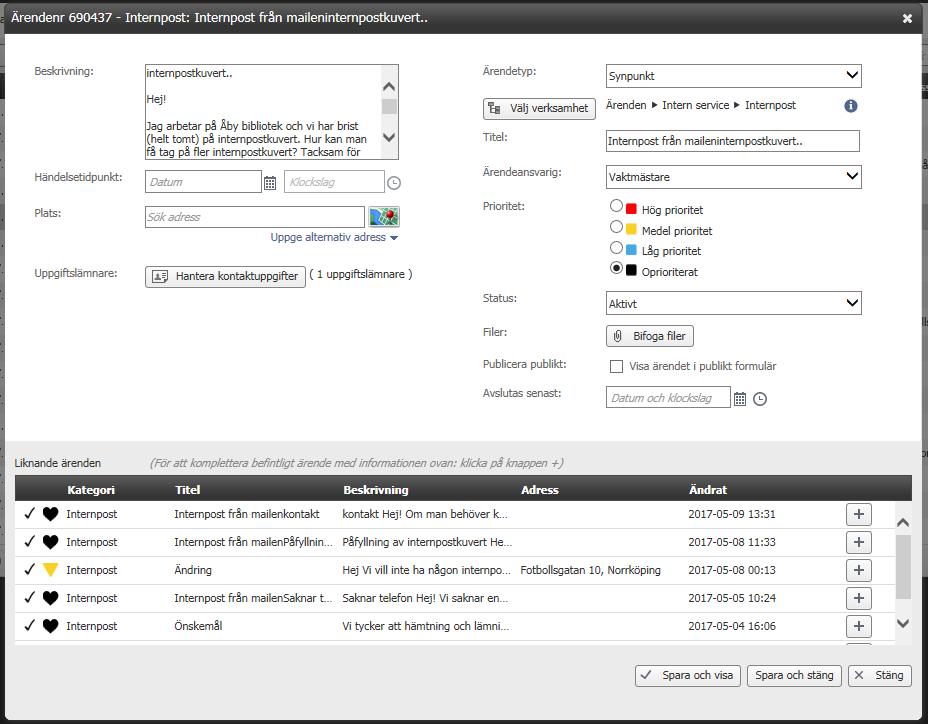Click the heart icon in the Önskemål row
The height and width of the screenshot is (724, 928).
click(51, 626)
